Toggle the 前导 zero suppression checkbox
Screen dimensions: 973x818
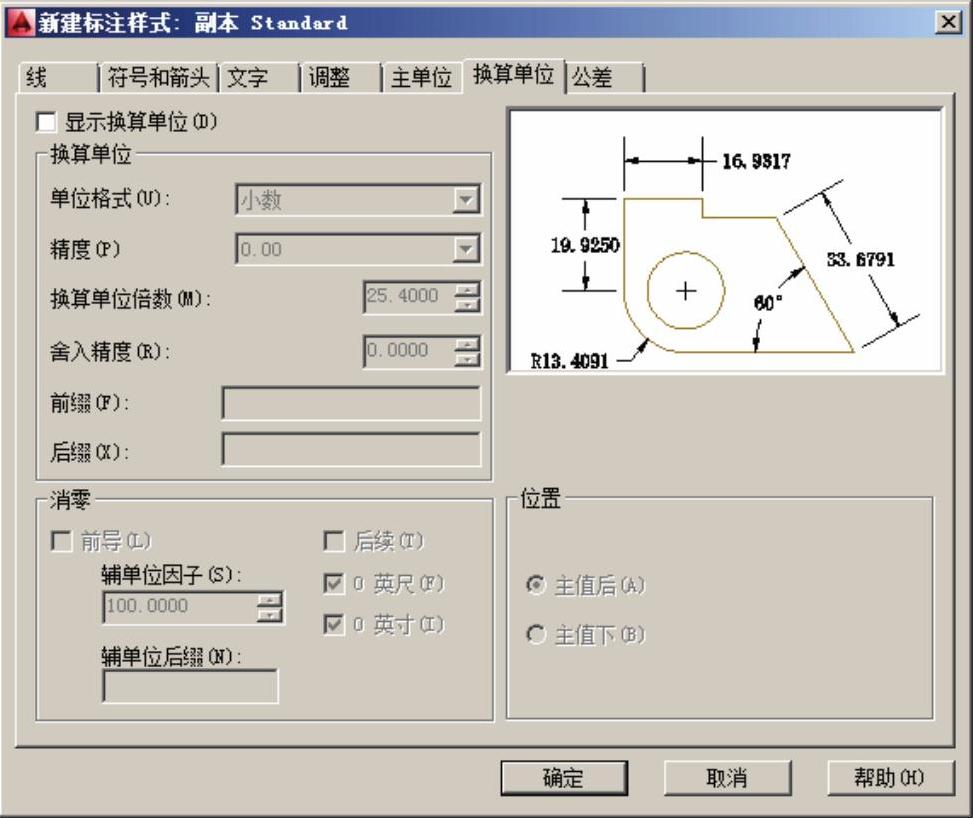[x=62, y=542]
